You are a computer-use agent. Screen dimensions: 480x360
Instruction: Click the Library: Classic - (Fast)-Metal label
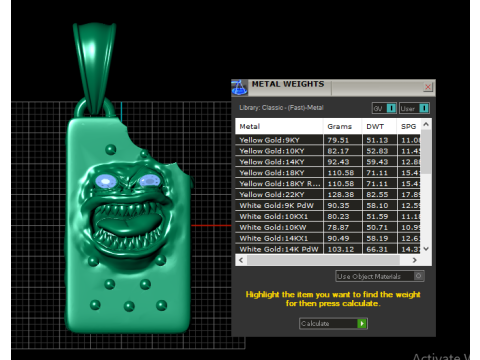point(281,108)
